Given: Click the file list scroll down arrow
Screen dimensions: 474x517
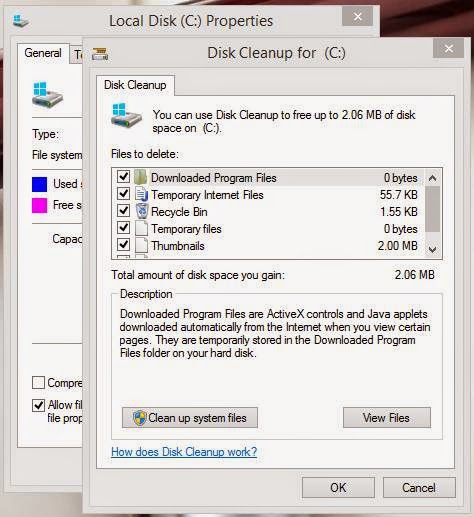Looking at the screenshot, I should [432, 249].
